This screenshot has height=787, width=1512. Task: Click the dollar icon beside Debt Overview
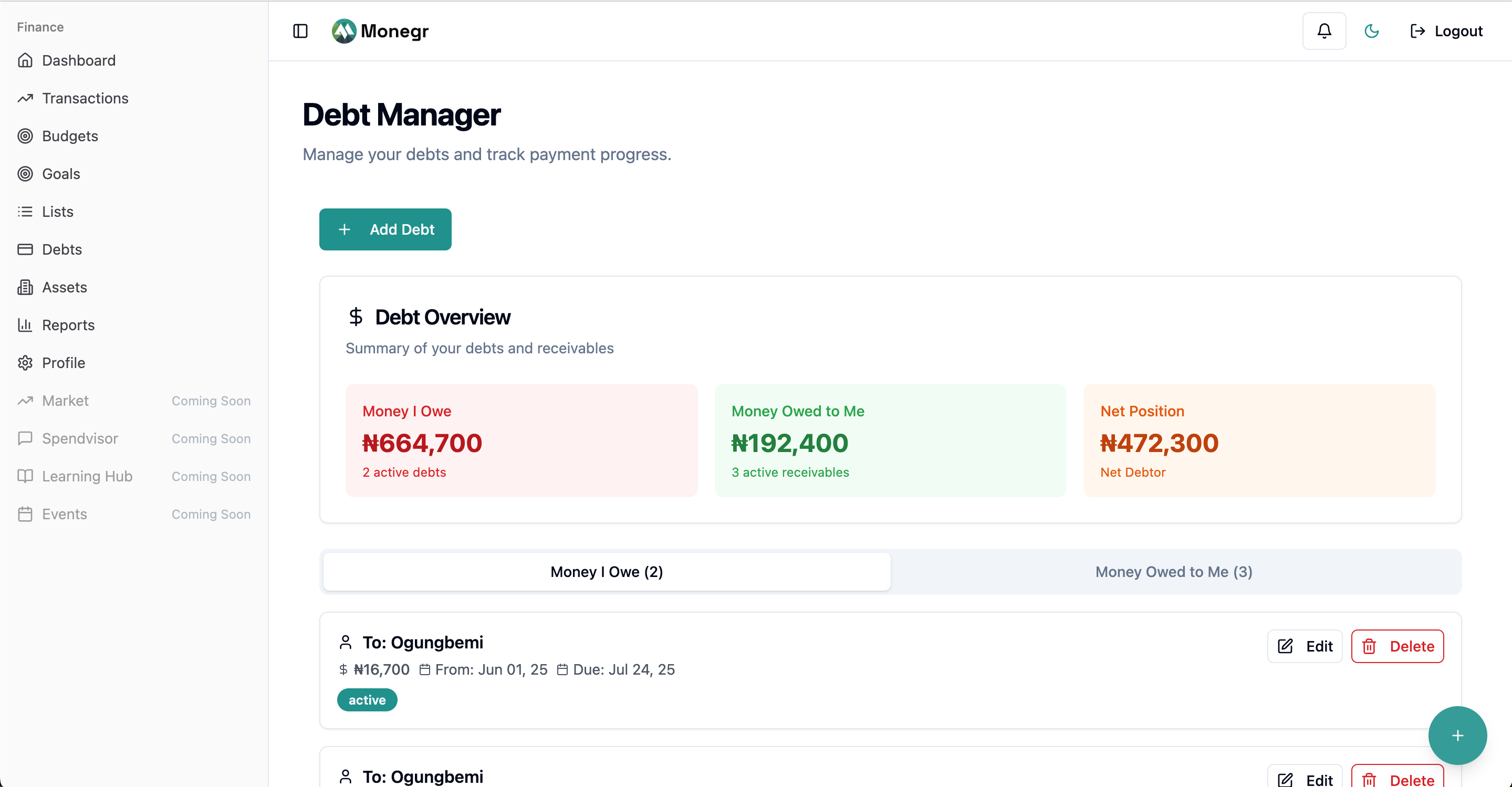(x=356, y=317)
